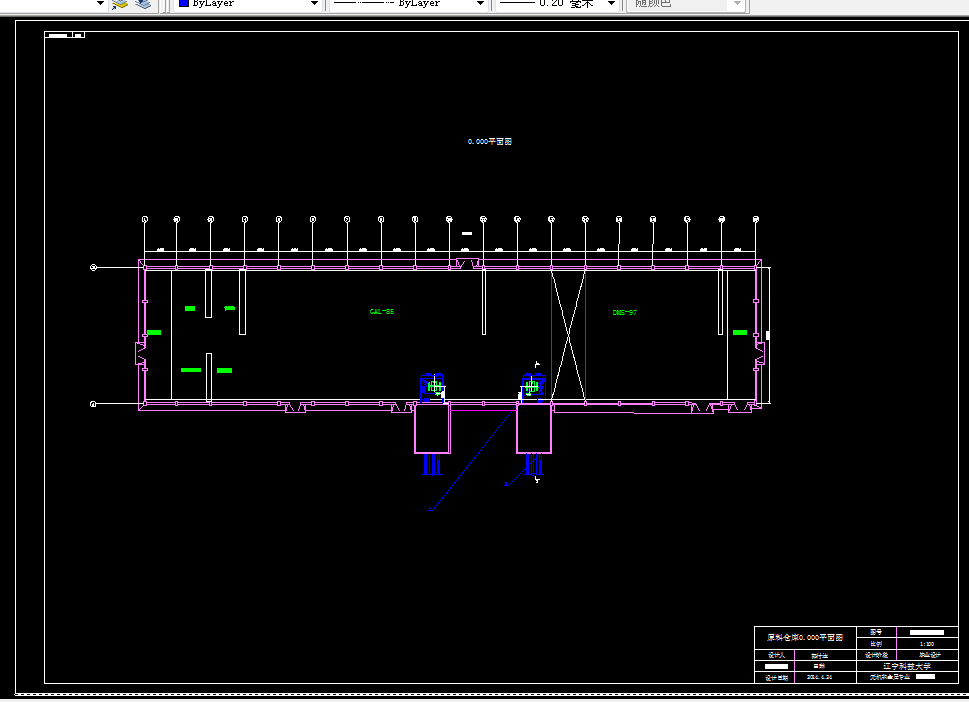Select the green "CAL-85" room label
Screen dimensions: 969x702
[381, 311]
